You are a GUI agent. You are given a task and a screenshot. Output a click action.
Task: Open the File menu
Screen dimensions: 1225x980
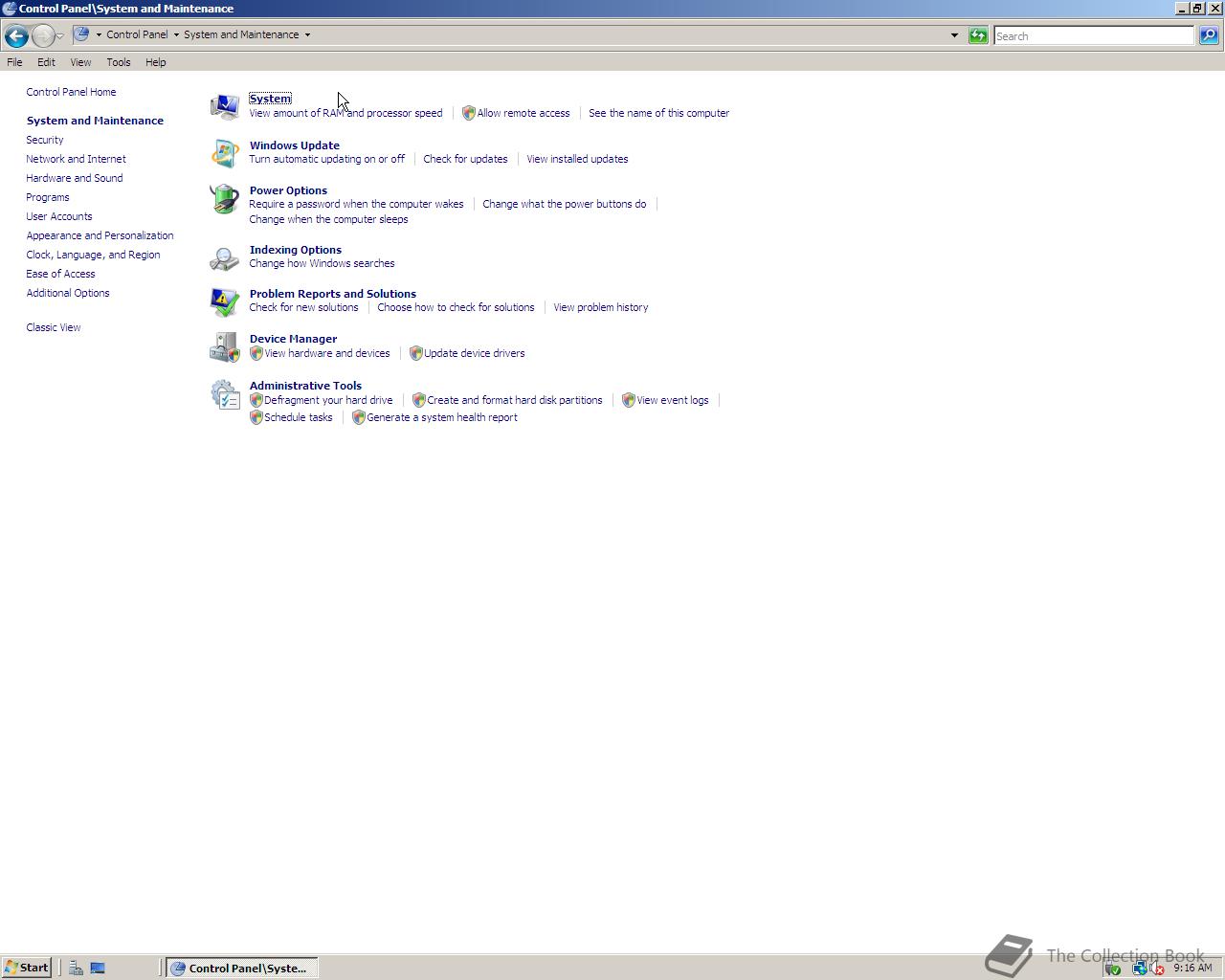[x=14, y=62]
